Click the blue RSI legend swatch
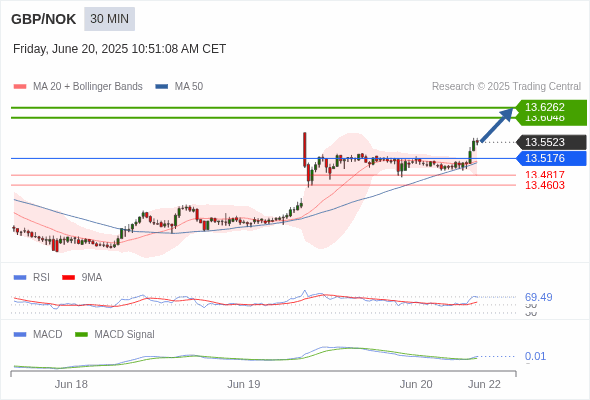590x400 pixels. pyautogui.click(x=20, y=278)
